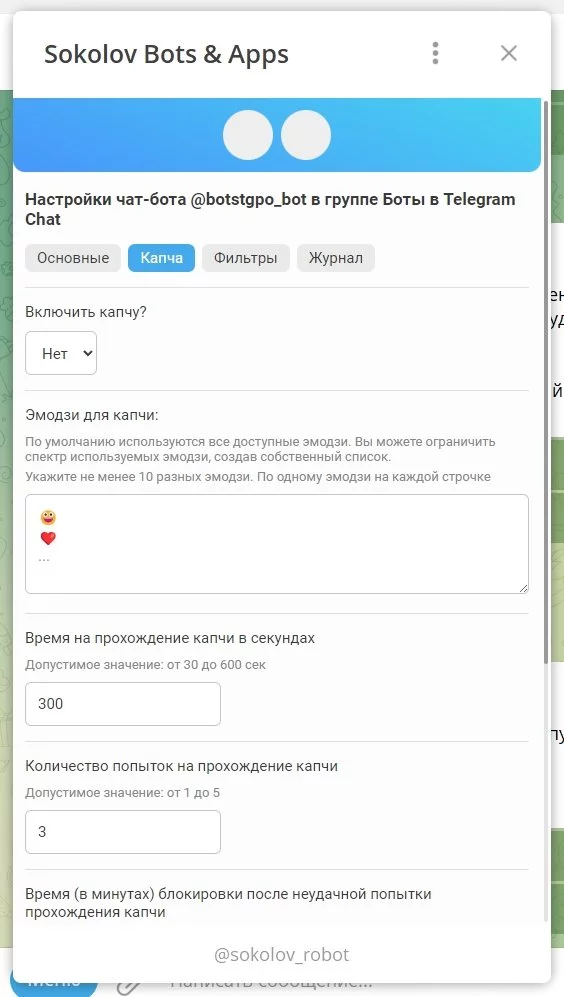Focus the emoji list textarea
The height and width of the screenshot is (997, 564).
point(277,544)
